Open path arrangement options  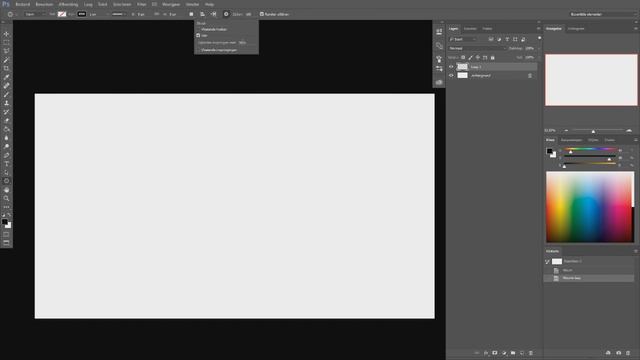(213, 14)
